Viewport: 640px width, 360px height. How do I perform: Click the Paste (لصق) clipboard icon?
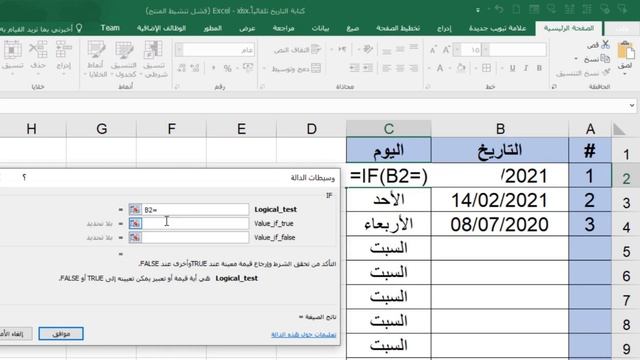(x=625, y=51)
